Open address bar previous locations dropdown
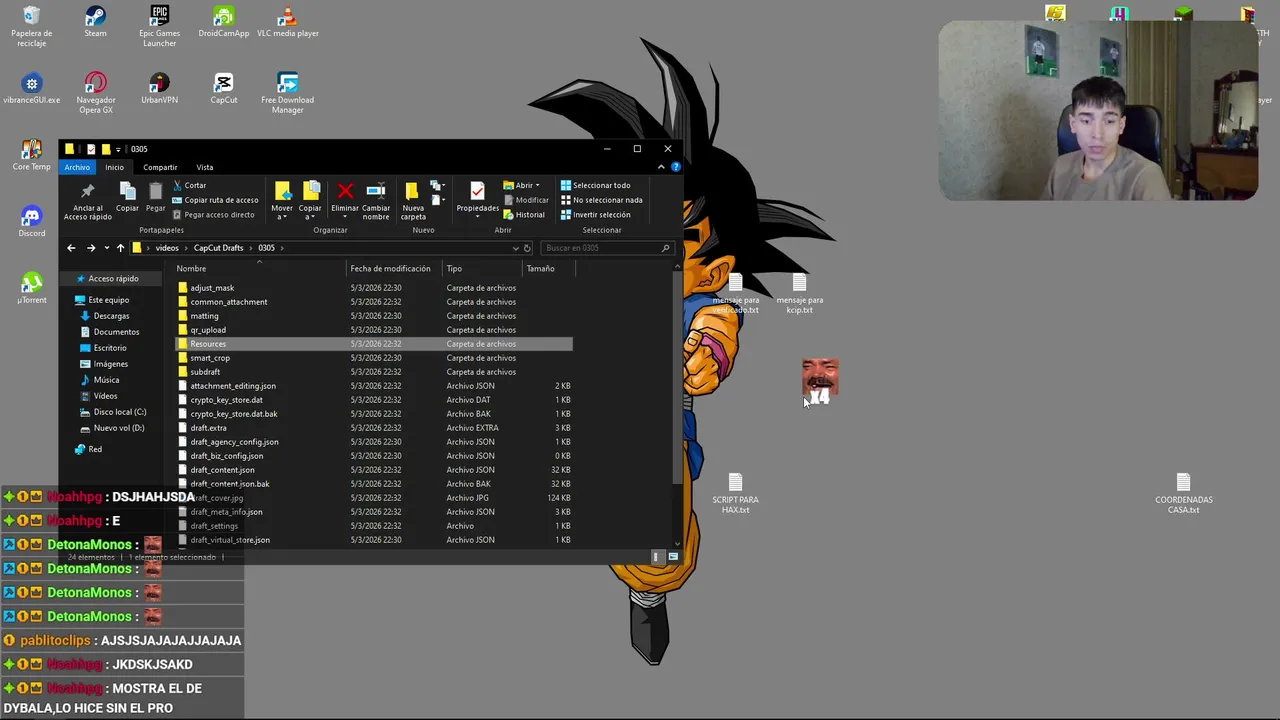Viewport: 1280px width, 720px height. 515,248
